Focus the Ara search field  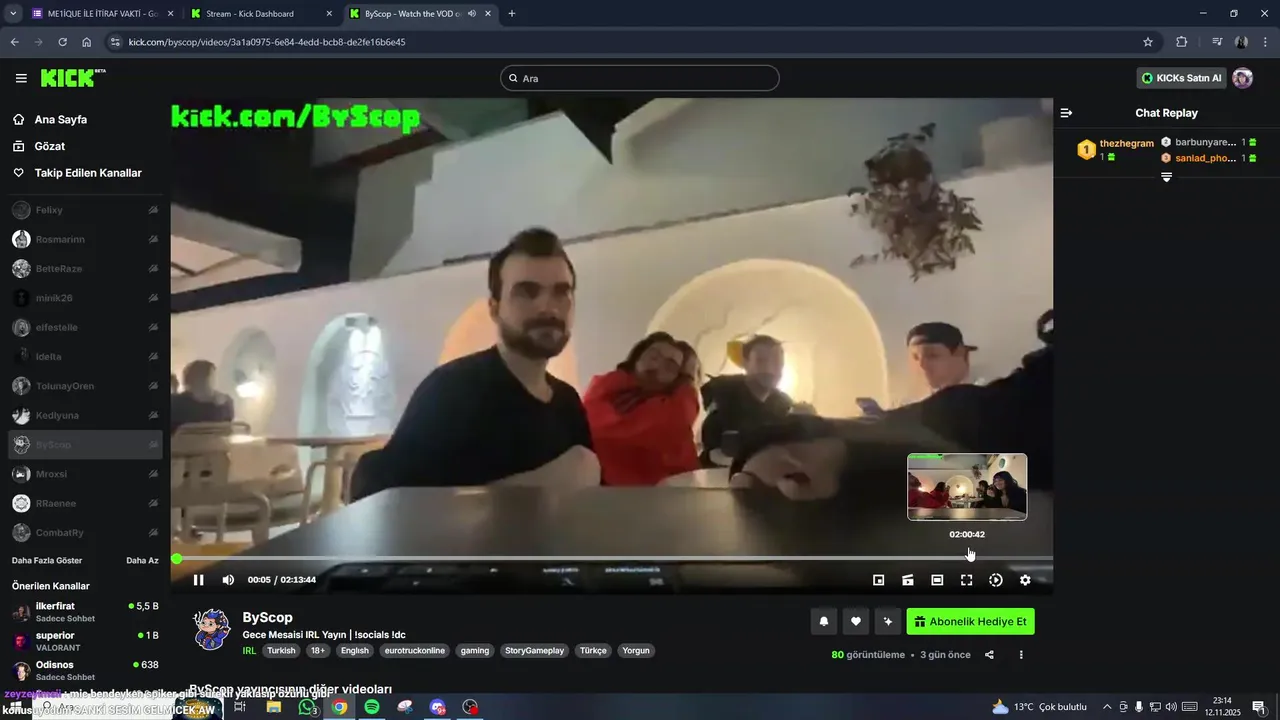pyautogui.click(x=640, y=78)
